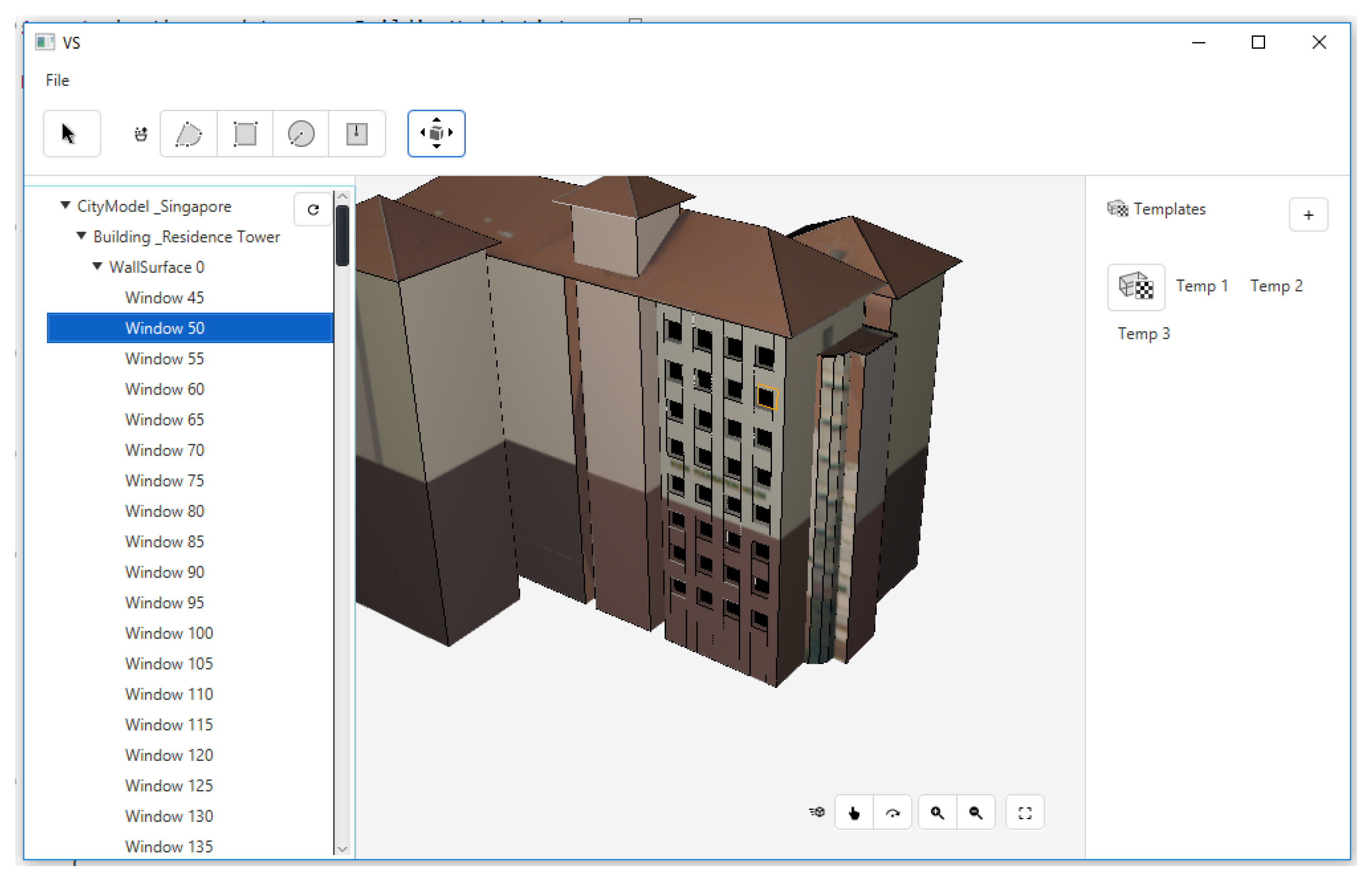Image resolution: width=1372 pixels, height=882 pixels.
Task: Zoom in on the 3D viewport
Action: pos(937,812)
